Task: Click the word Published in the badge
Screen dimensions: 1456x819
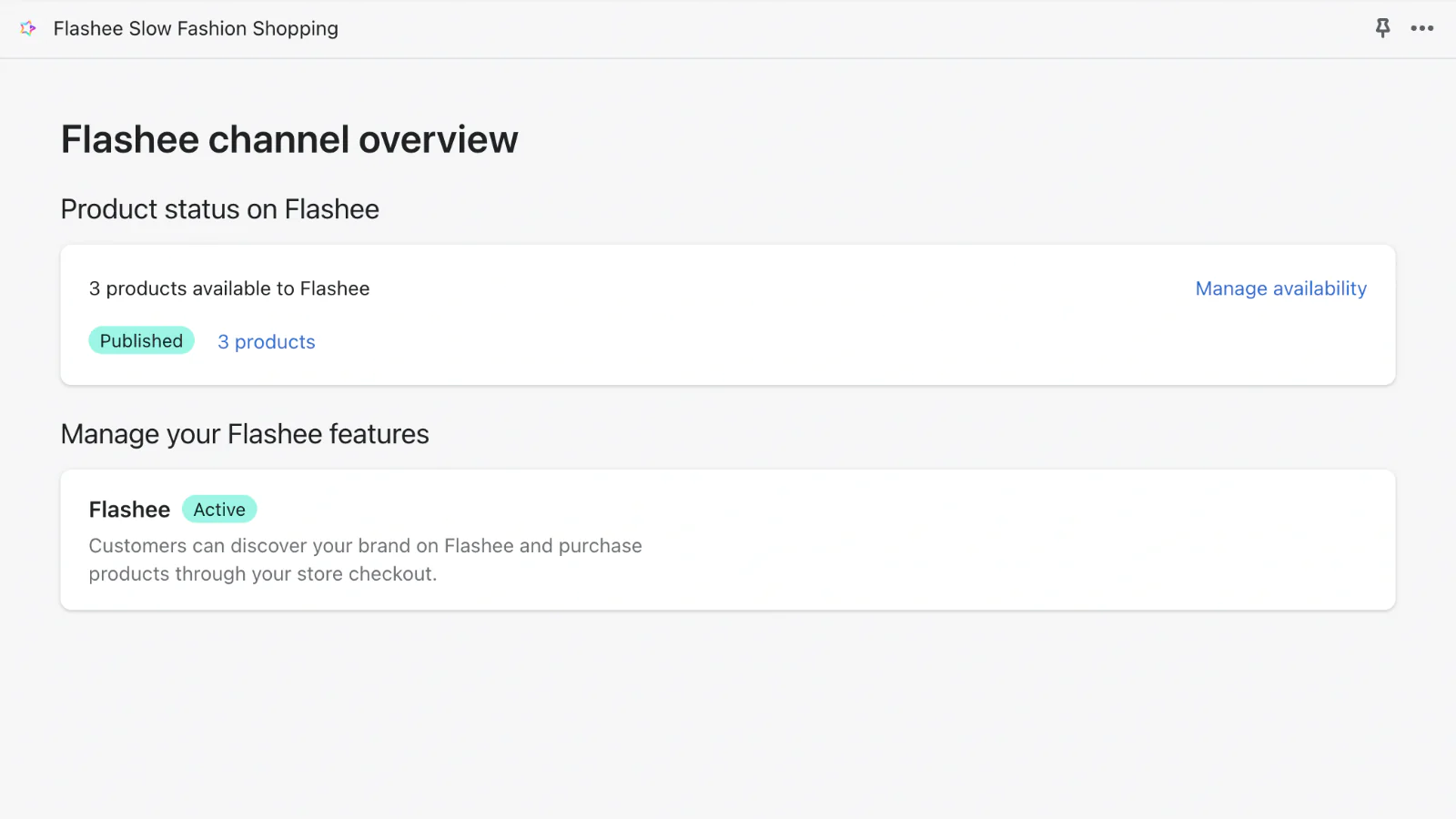Action: [x=141, y=340]
